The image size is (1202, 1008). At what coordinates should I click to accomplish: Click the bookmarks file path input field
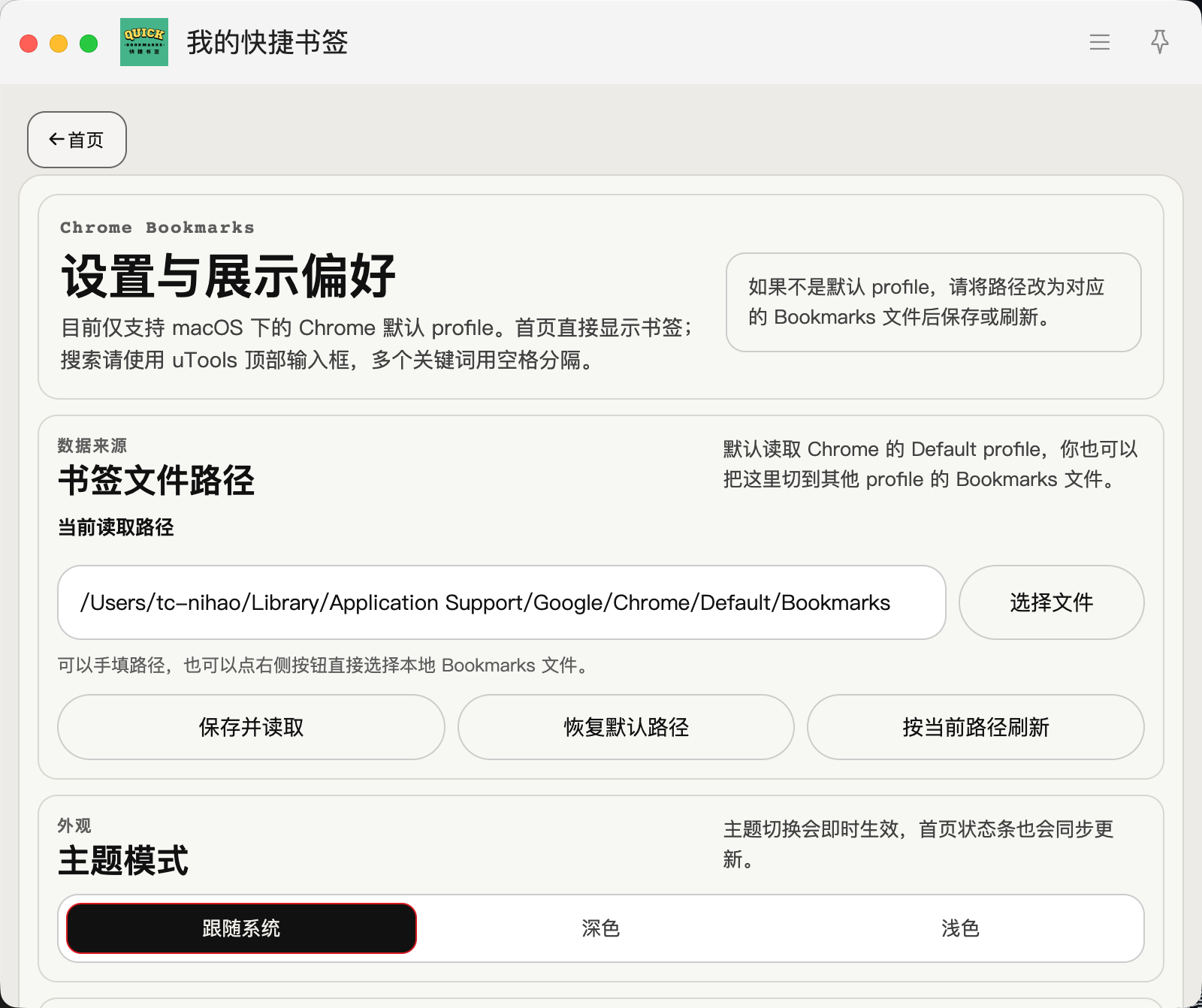click(501, 602)
